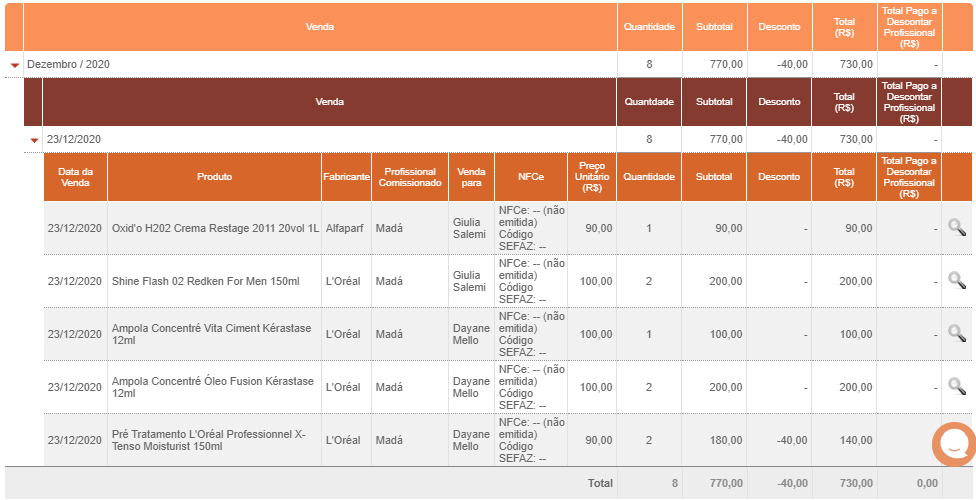The height and width of the screenshot is (500, 976).
Task: Click the 90,00 unit price of Pré Tratamento
Action: [x=599, y=440]
